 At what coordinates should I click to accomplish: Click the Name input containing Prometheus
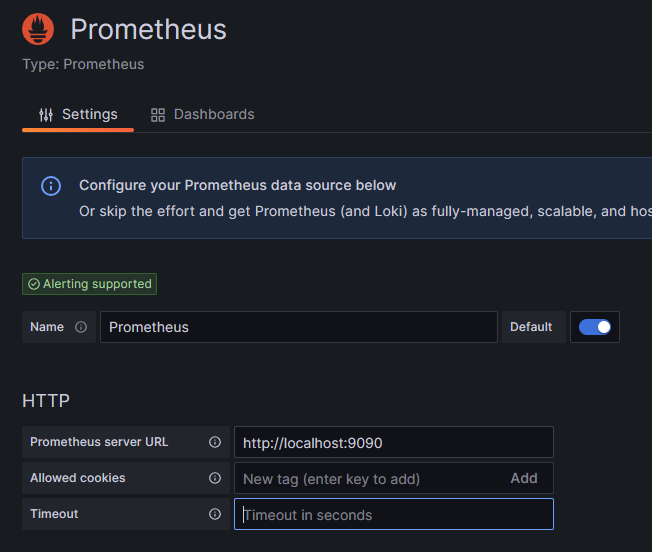298,327
